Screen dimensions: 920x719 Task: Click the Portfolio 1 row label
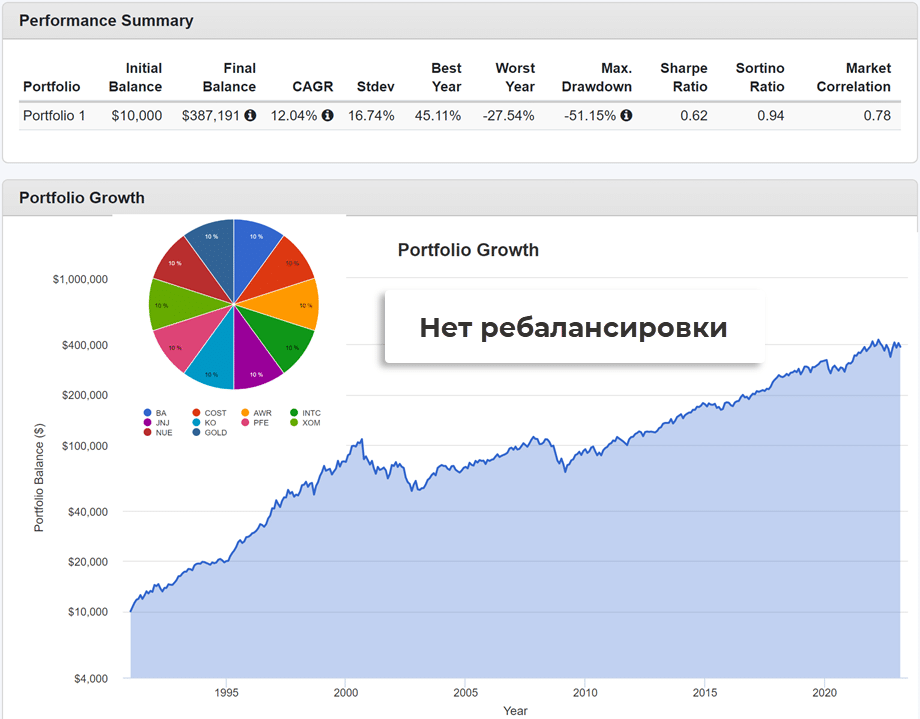coord(54,116)
